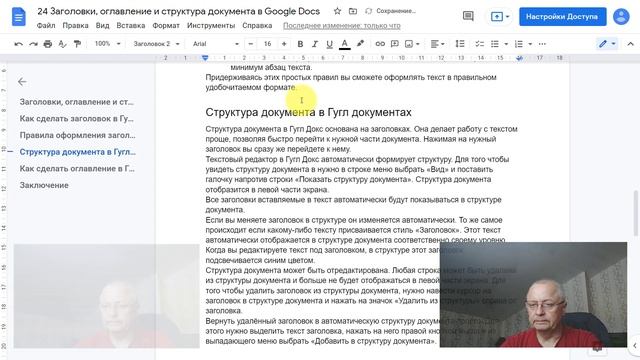Click the heading Структура документа в Гугл документах
Screen dimensions: 640x360
tap(308, 112)
